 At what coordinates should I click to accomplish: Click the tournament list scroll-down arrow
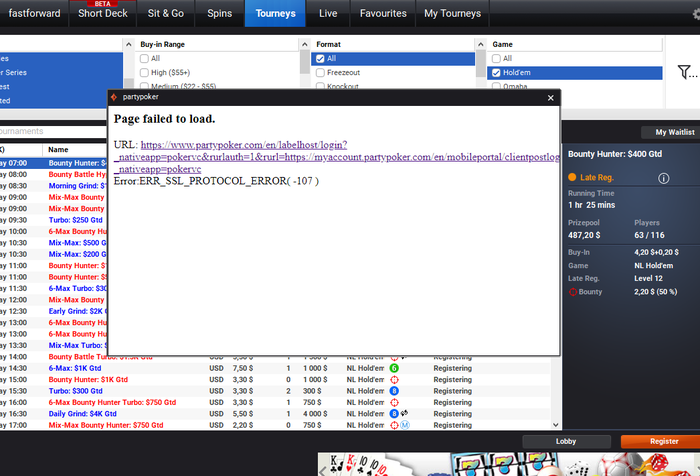pyautogui.click(x=555, y=426)
